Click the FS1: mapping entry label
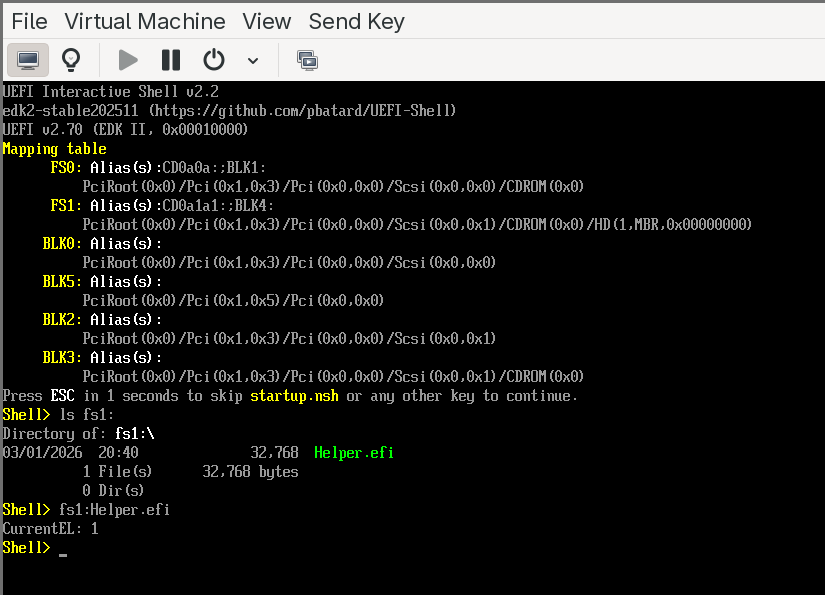 pyautogui.click(x=66, y=205)
